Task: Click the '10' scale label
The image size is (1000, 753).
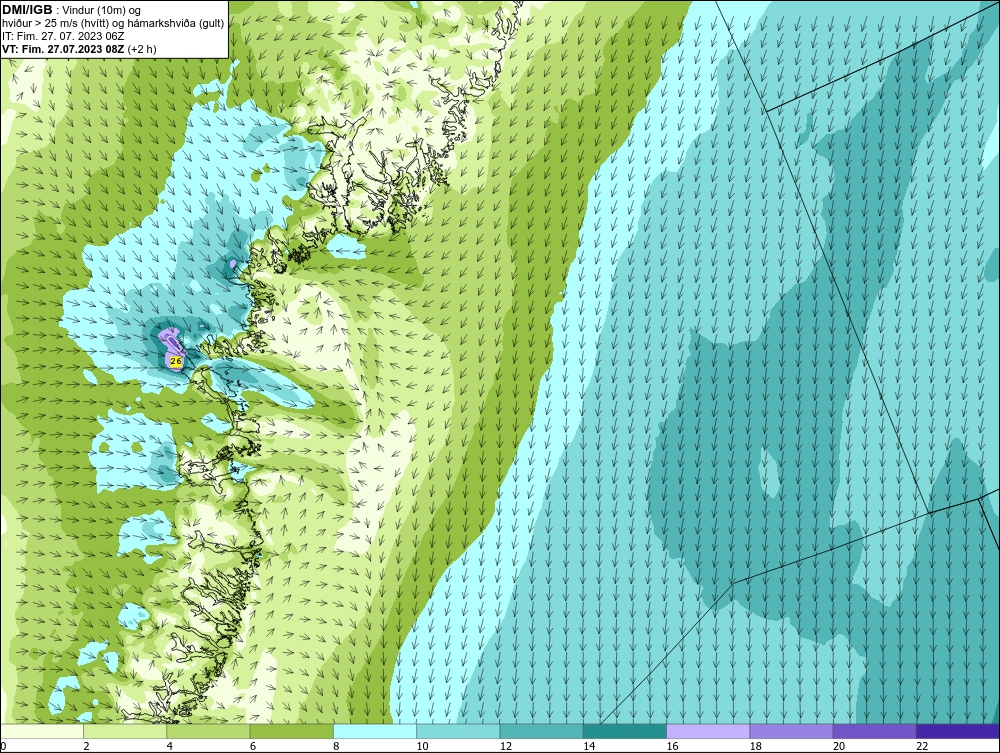Action: pyautogui.click(x=423, y=747)
